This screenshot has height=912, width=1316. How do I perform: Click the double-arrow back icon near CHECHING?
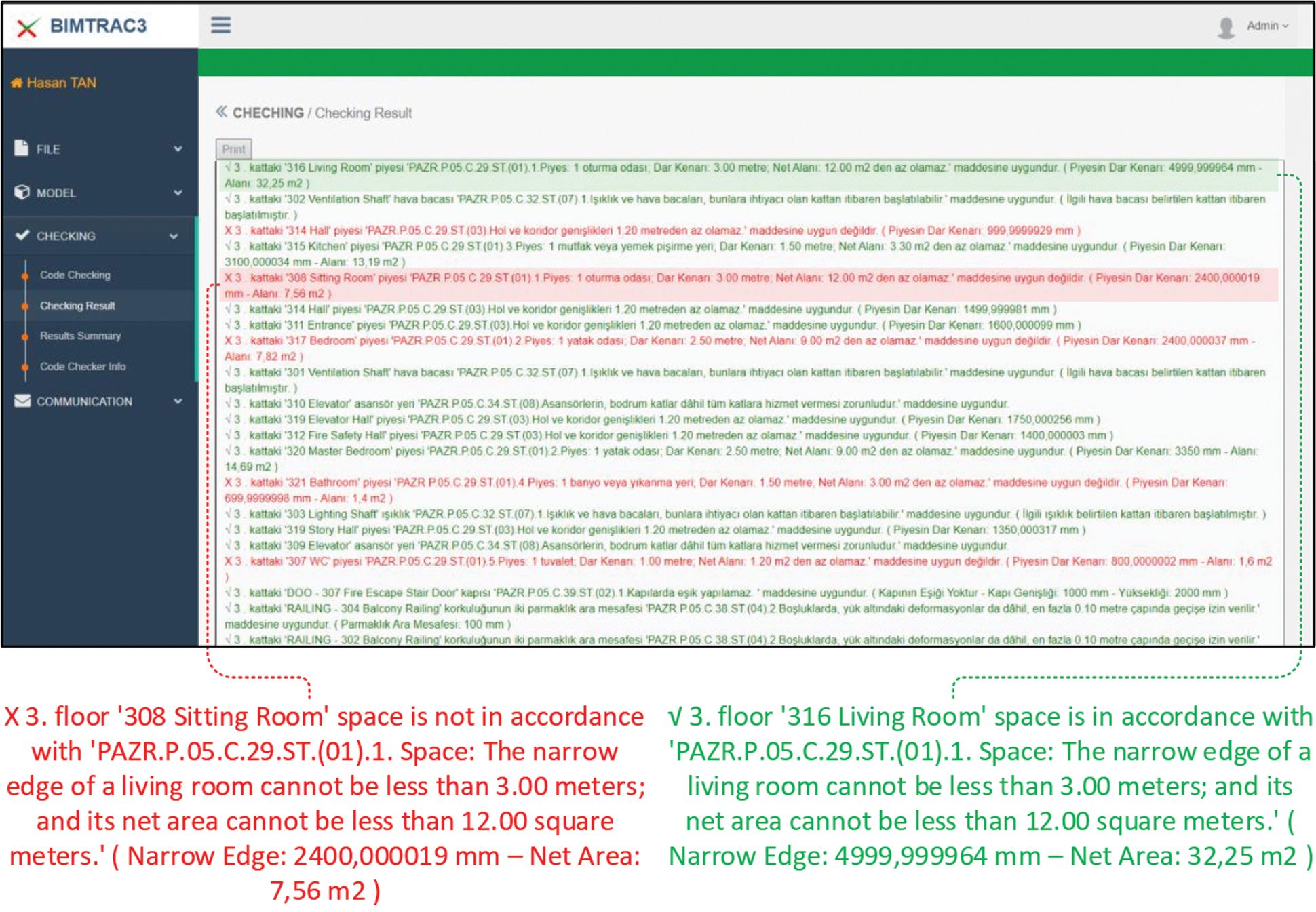pyautogui.click(x=221, y=112)
